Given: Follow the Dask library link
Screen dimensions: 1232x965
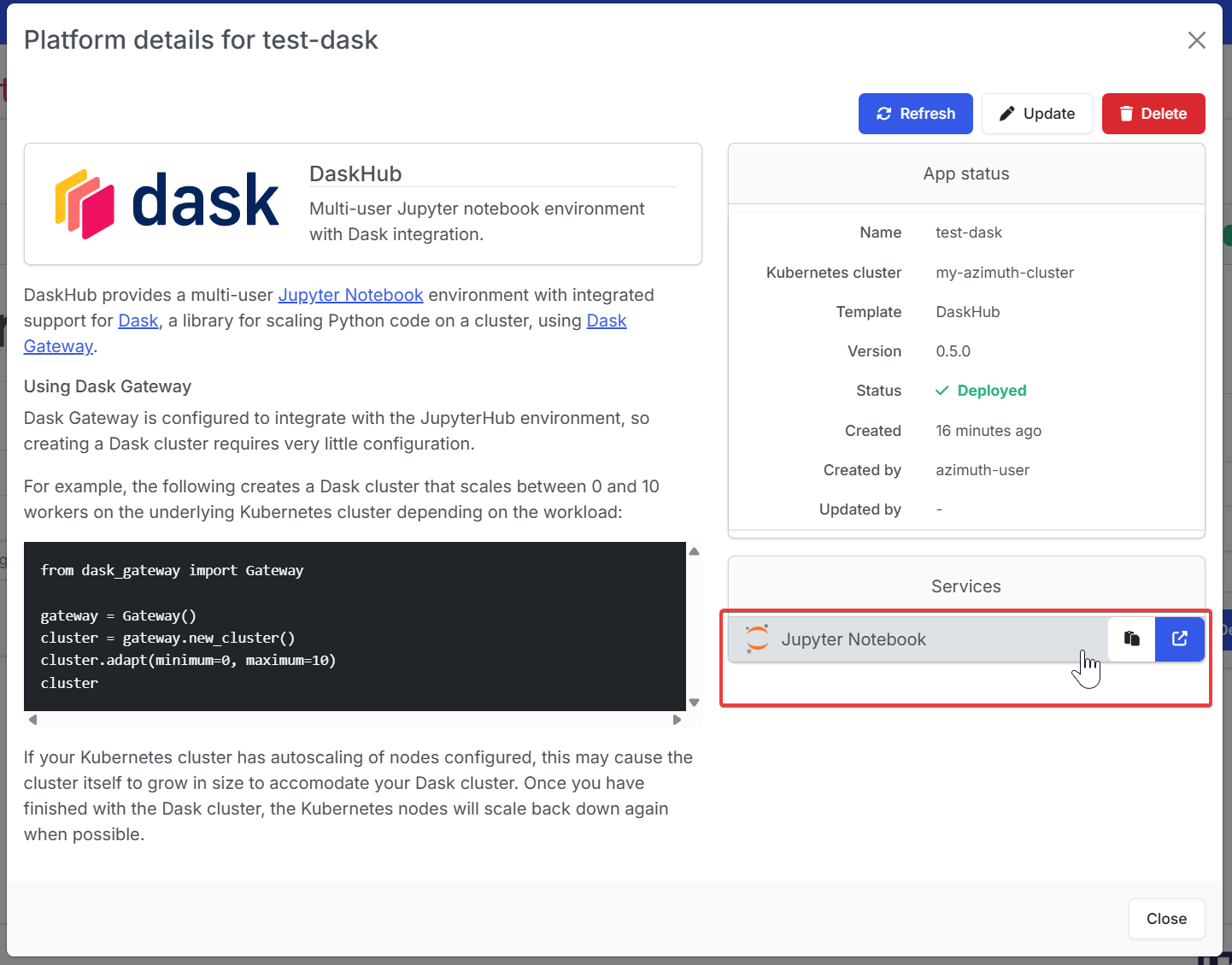Looking at the screenshot, I should [x=138, y=321].
